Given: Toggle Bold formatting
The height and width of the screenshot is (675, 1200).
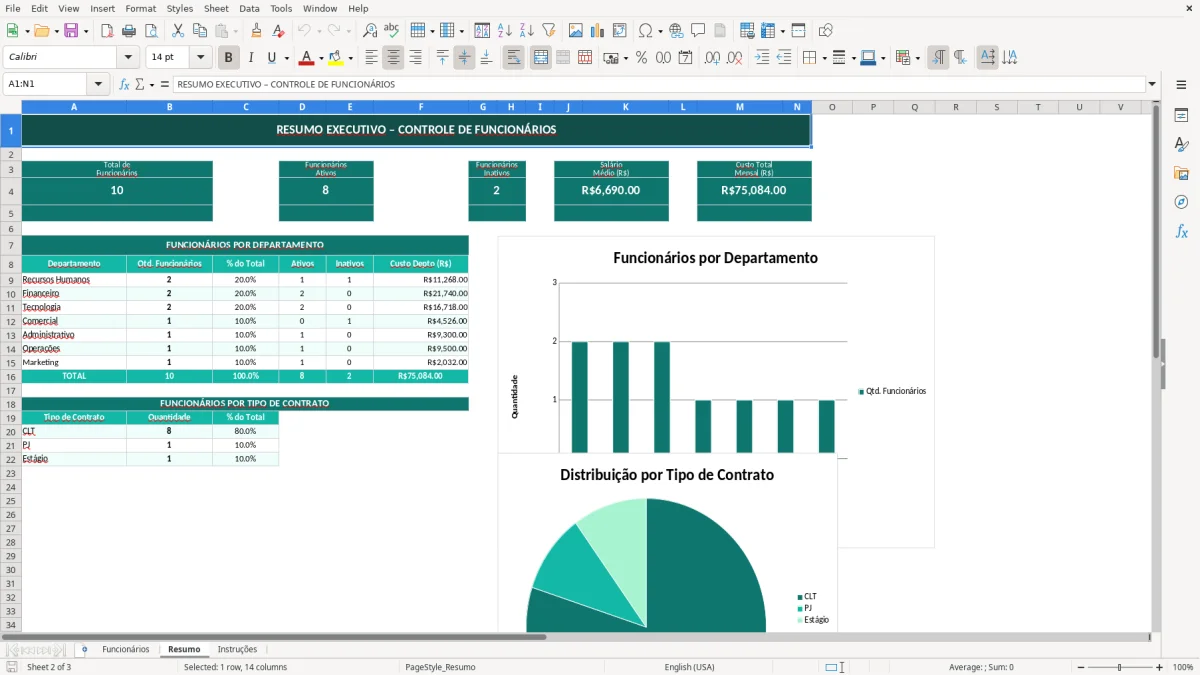Looking at the screenshot, I should 229,58.
